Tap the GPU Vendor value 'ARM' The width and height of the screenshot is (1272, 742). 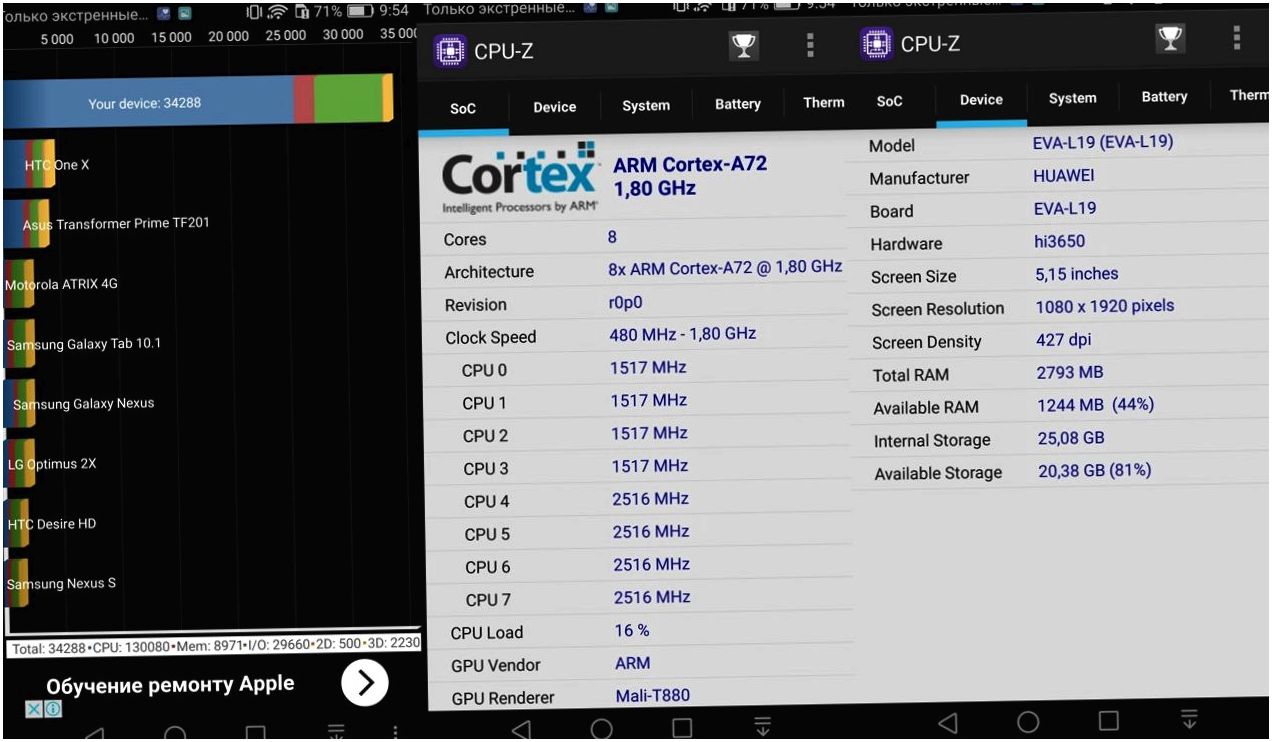(632, 663)
